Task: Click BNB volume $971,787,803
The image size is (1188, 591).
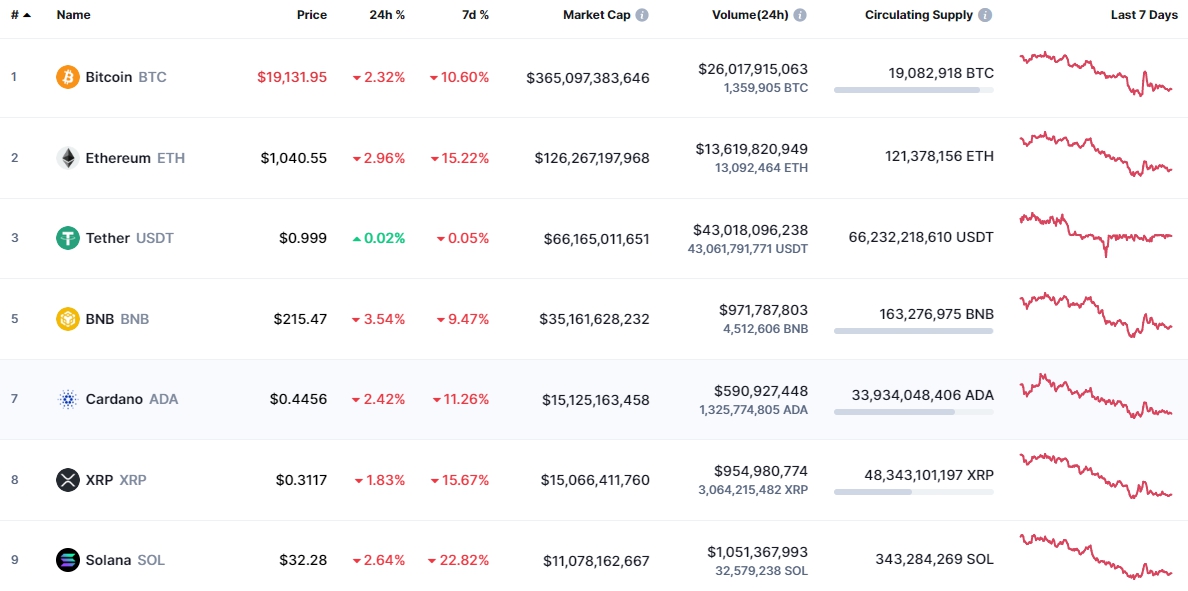Action: [764, 310]
